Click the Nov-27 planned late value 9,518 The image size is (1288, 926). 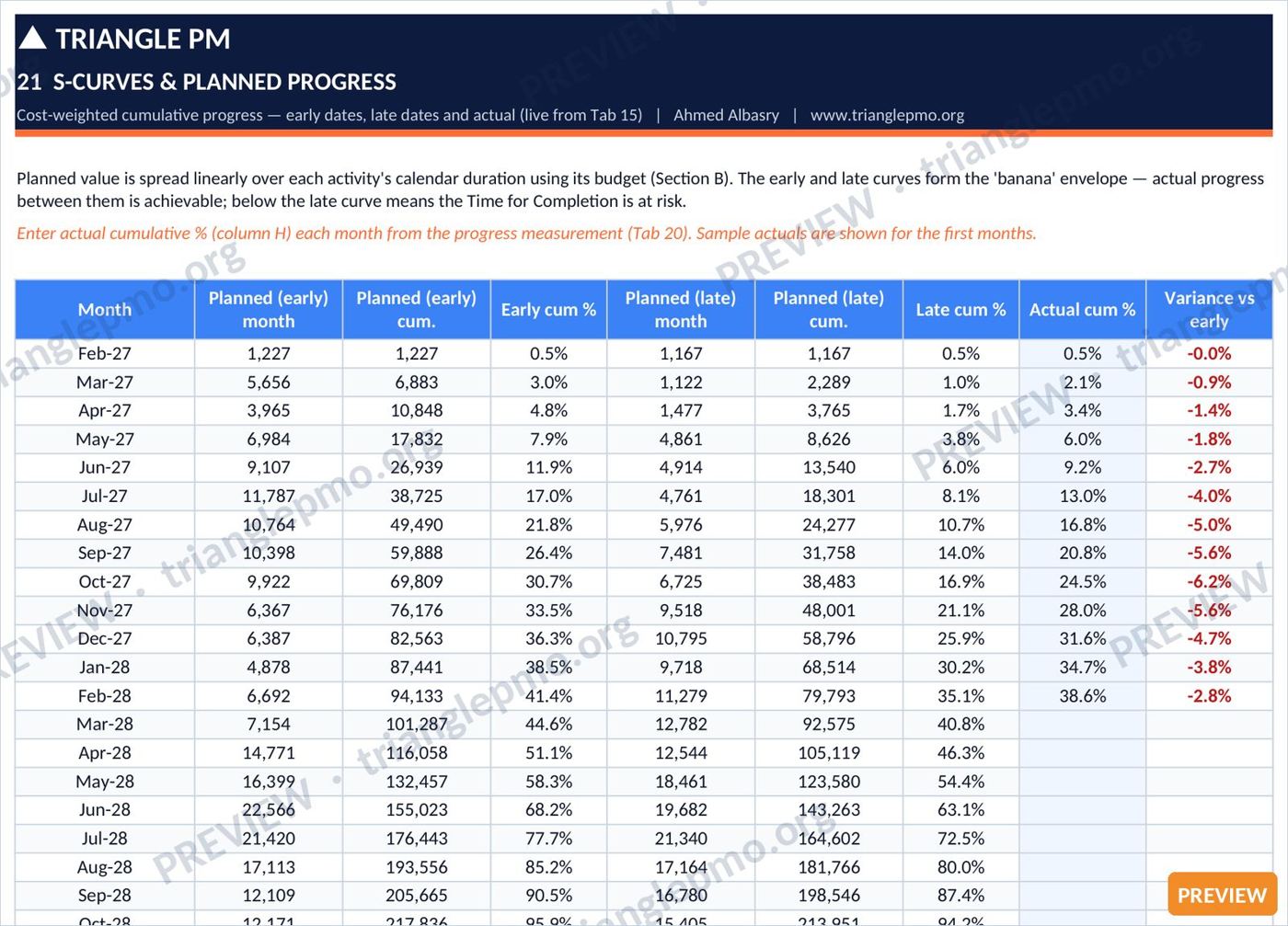click(x=681, y=611)
